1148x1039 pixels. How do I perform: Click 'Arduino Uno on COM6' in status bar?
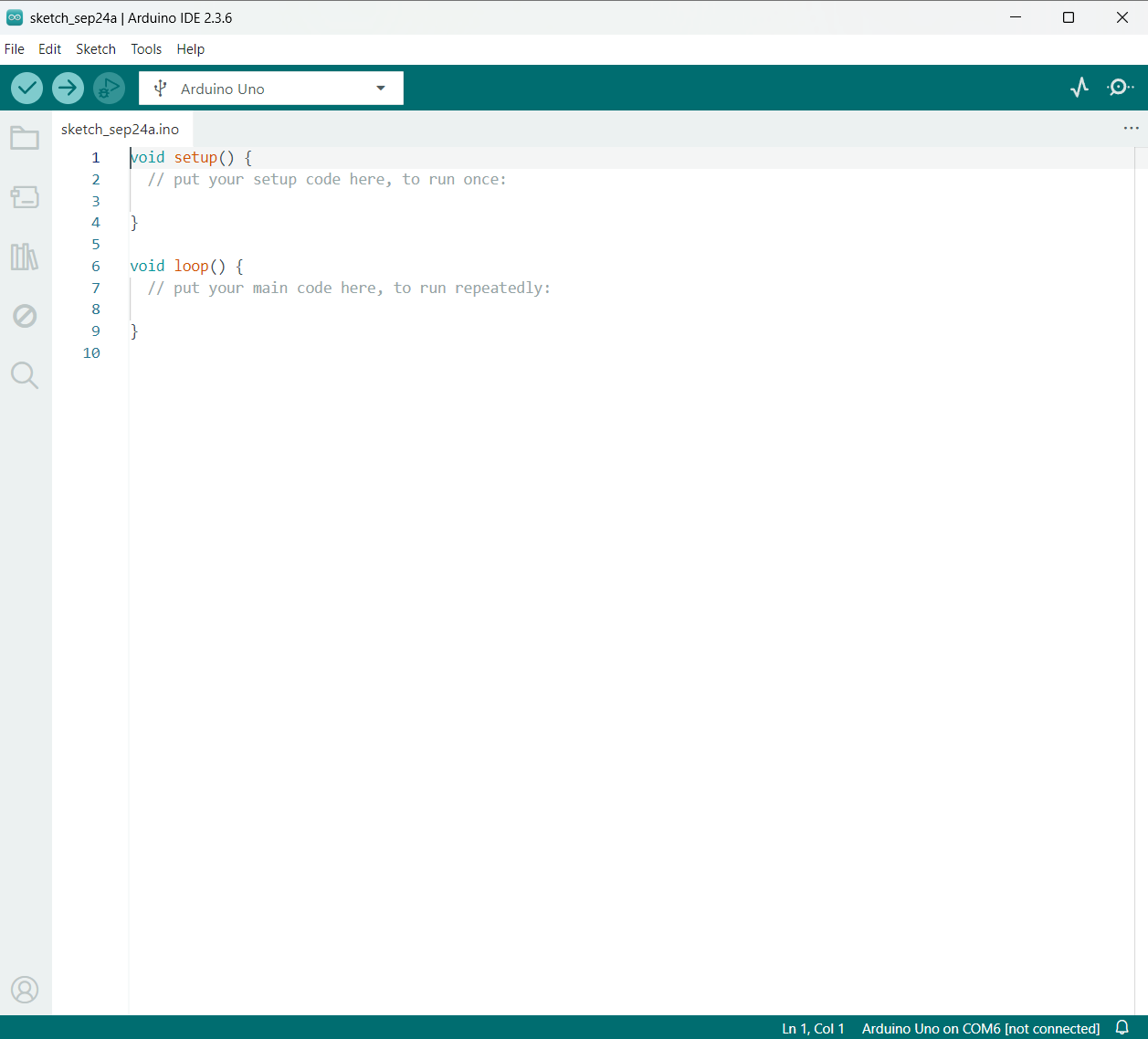tap(981, 1028)
